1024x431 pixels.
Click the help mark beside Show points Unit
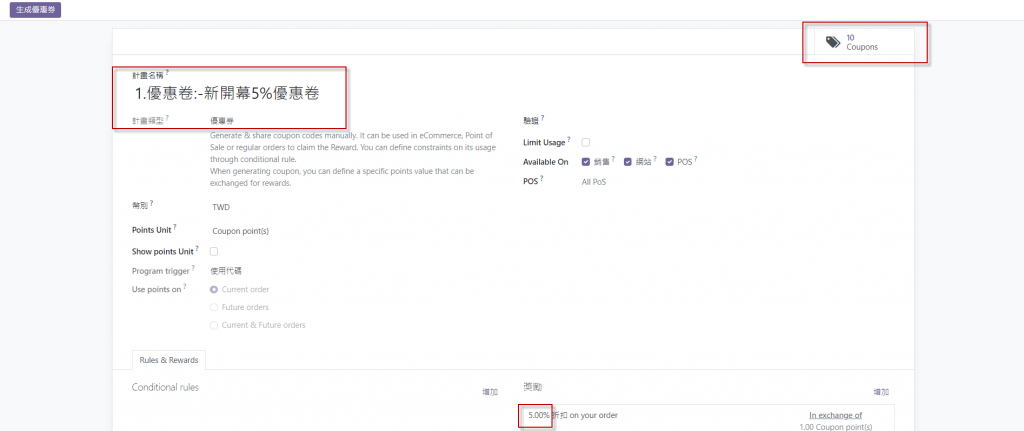click(197, 248)
